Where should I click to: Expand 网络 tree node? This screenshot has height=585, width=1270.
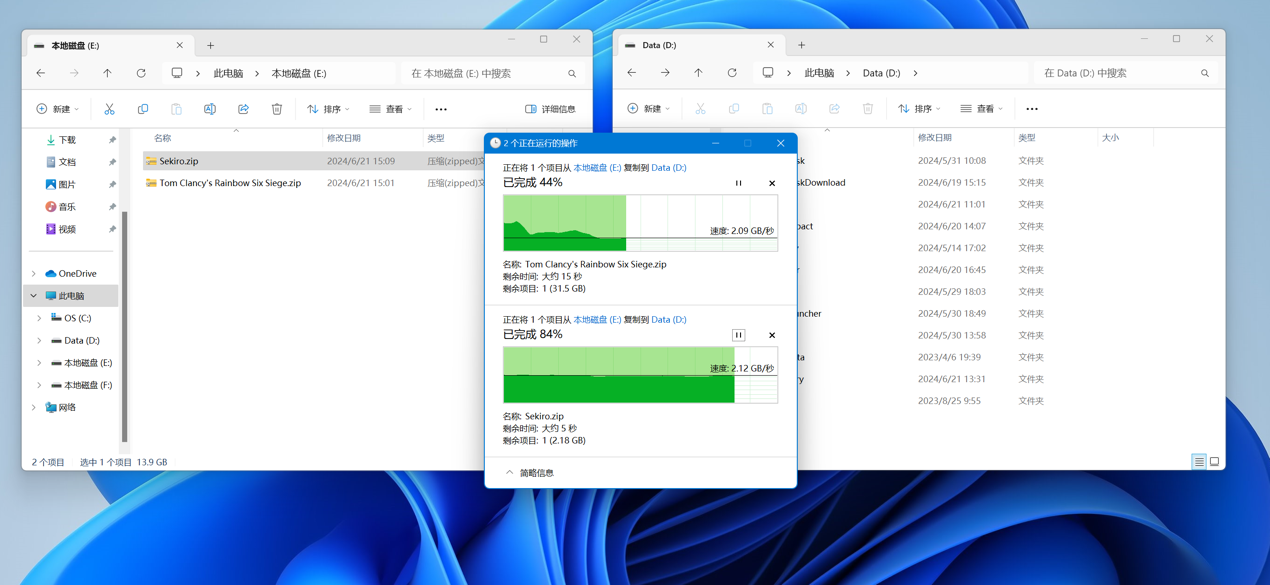pyautogui.click(x=34, y=408)
